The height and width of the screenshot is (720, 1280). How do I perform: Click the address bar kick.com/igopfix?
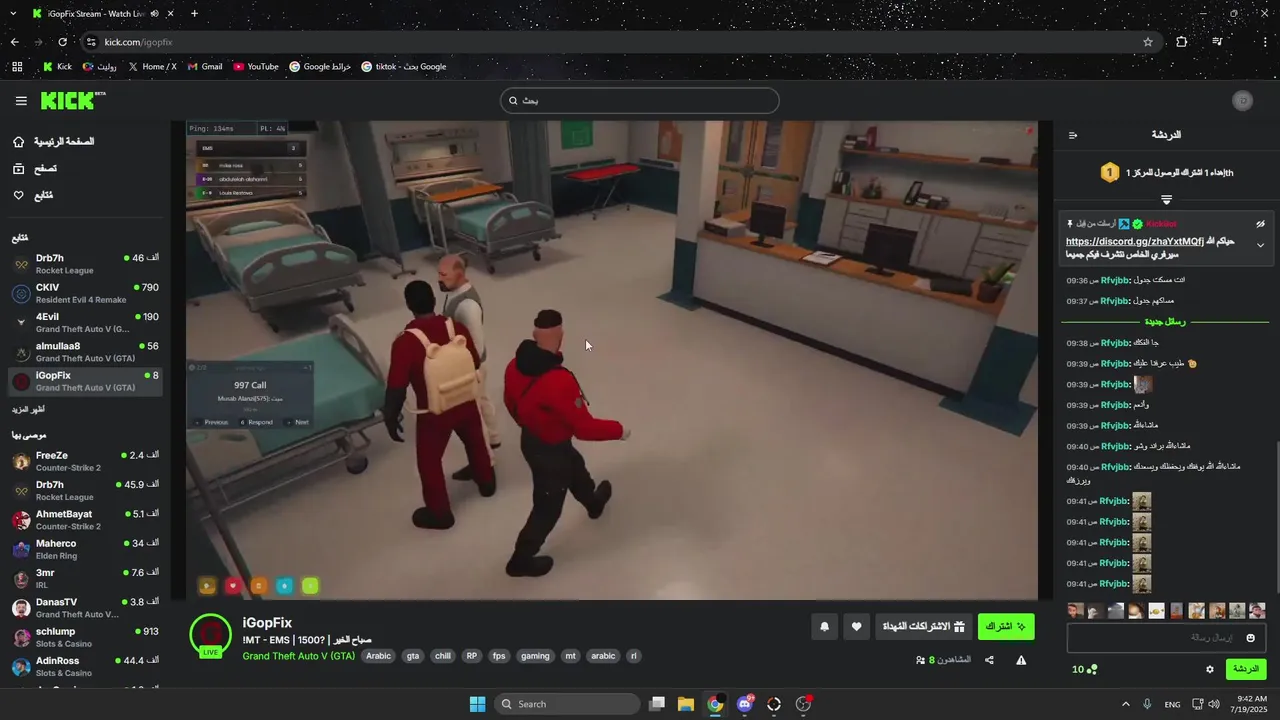click(x=138, y=42)
